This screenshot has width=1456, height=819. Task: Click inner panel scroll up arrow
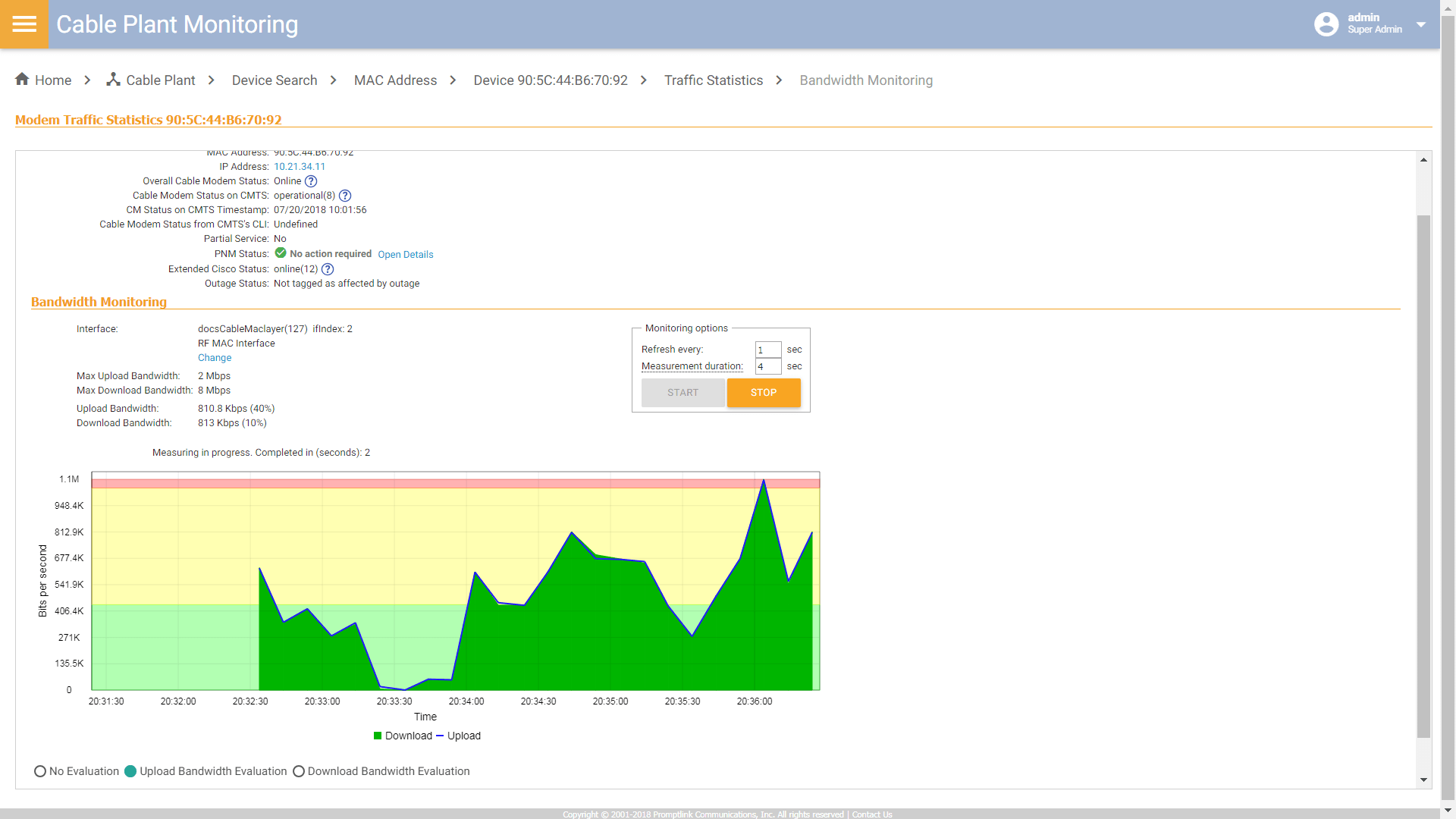coord(1423,159)
